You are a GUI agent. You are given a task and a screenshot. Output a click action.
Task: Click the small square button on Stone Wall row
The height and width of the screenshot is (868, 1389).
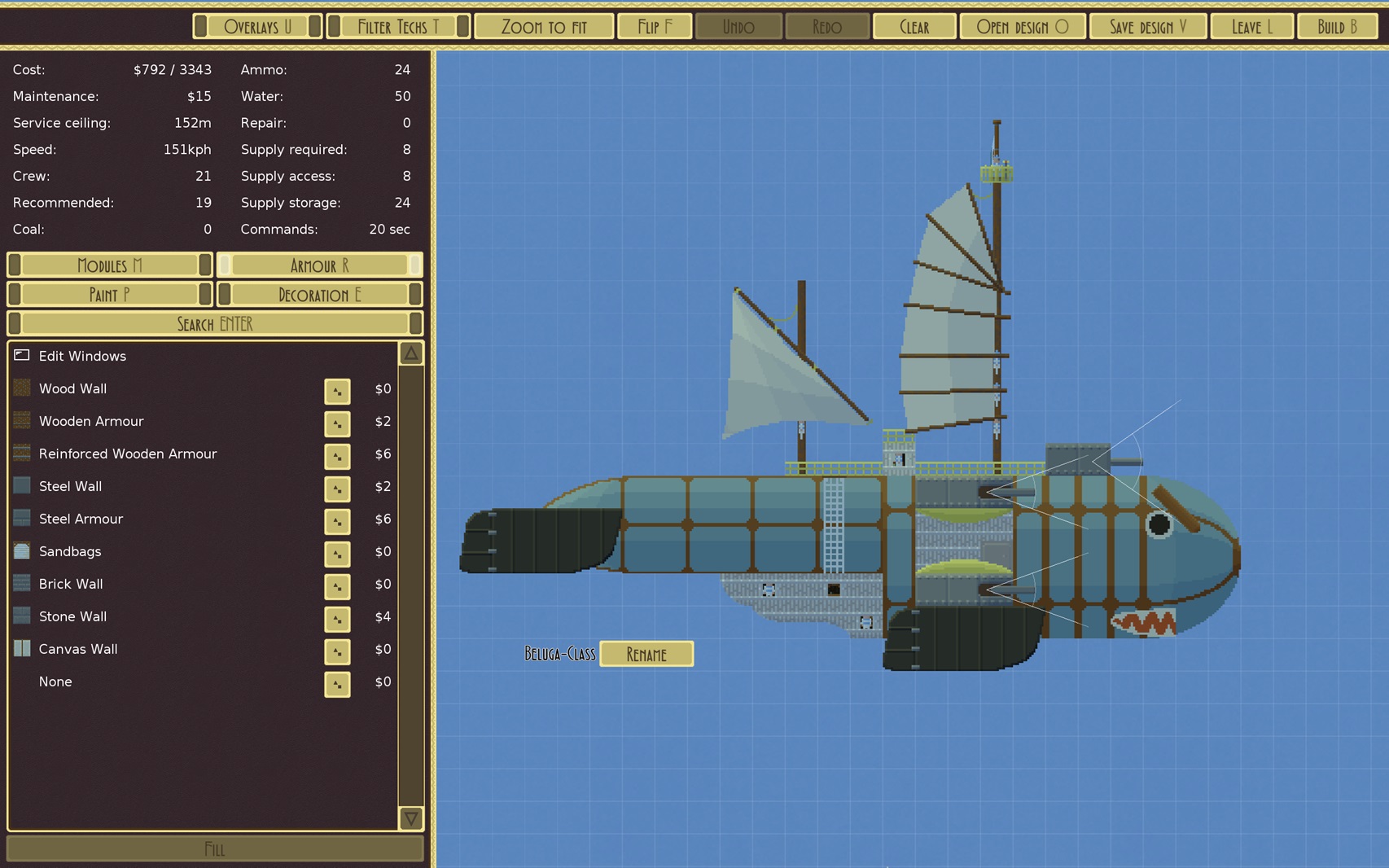tap(337, 619)
